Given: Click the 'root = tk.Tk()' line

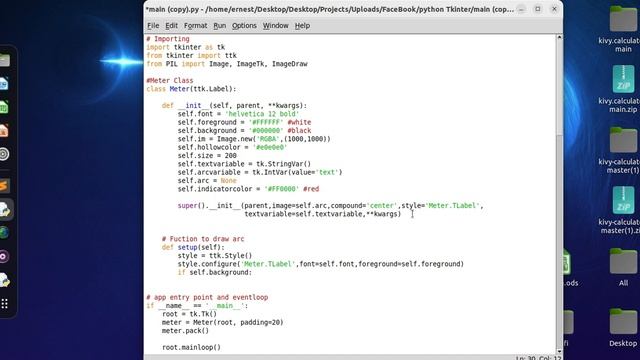Looking at the screenshot, I should (189, 314).
